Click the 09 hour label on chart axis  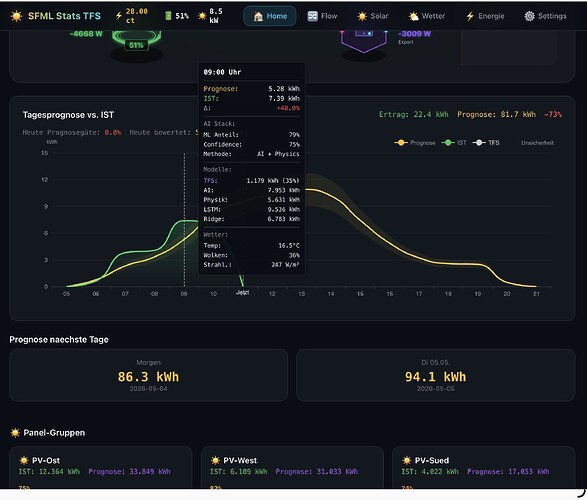[184, 294]
